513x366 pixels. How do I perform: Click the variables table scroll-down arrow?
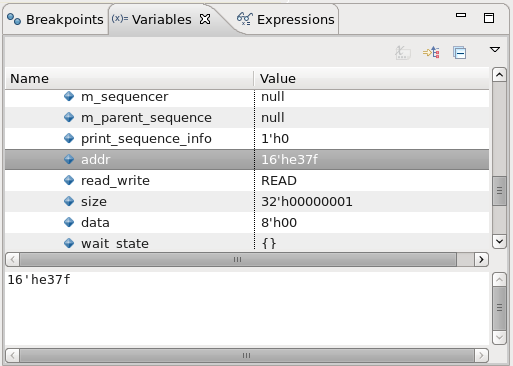[499, 241]
